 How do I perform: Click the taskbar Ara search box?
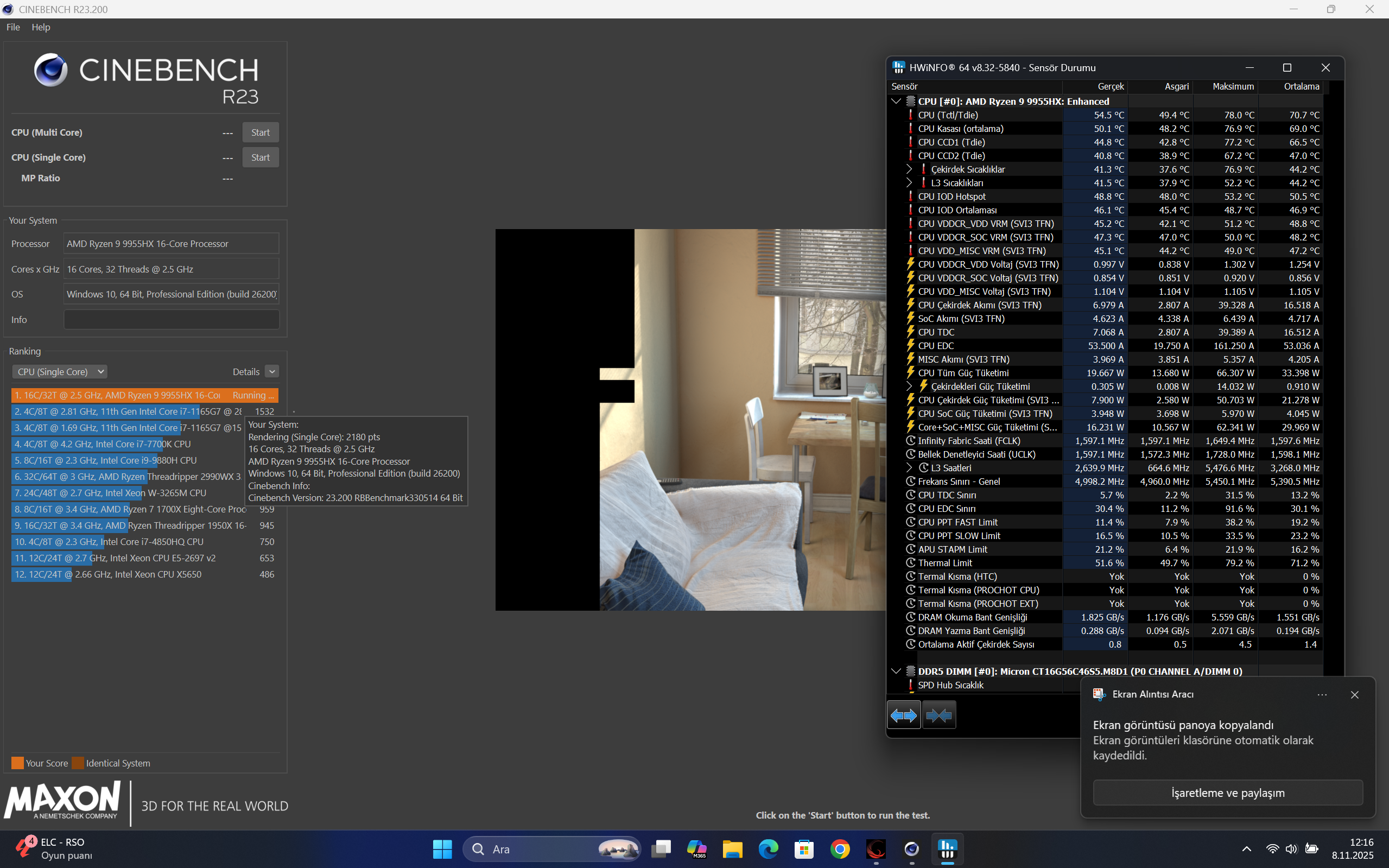[x=551, y=849]
